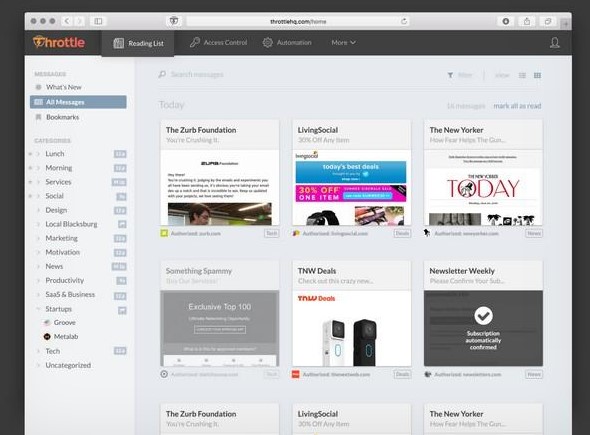Expand the Marketing category

[x=38, y=238]
